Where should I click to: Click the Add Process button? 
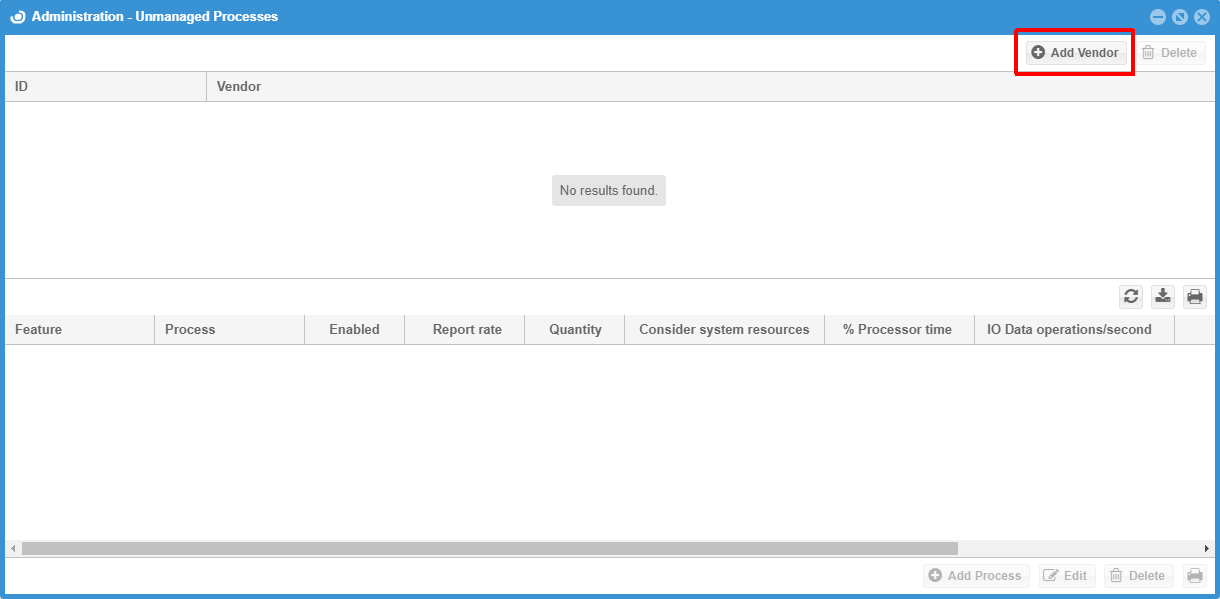975,576
